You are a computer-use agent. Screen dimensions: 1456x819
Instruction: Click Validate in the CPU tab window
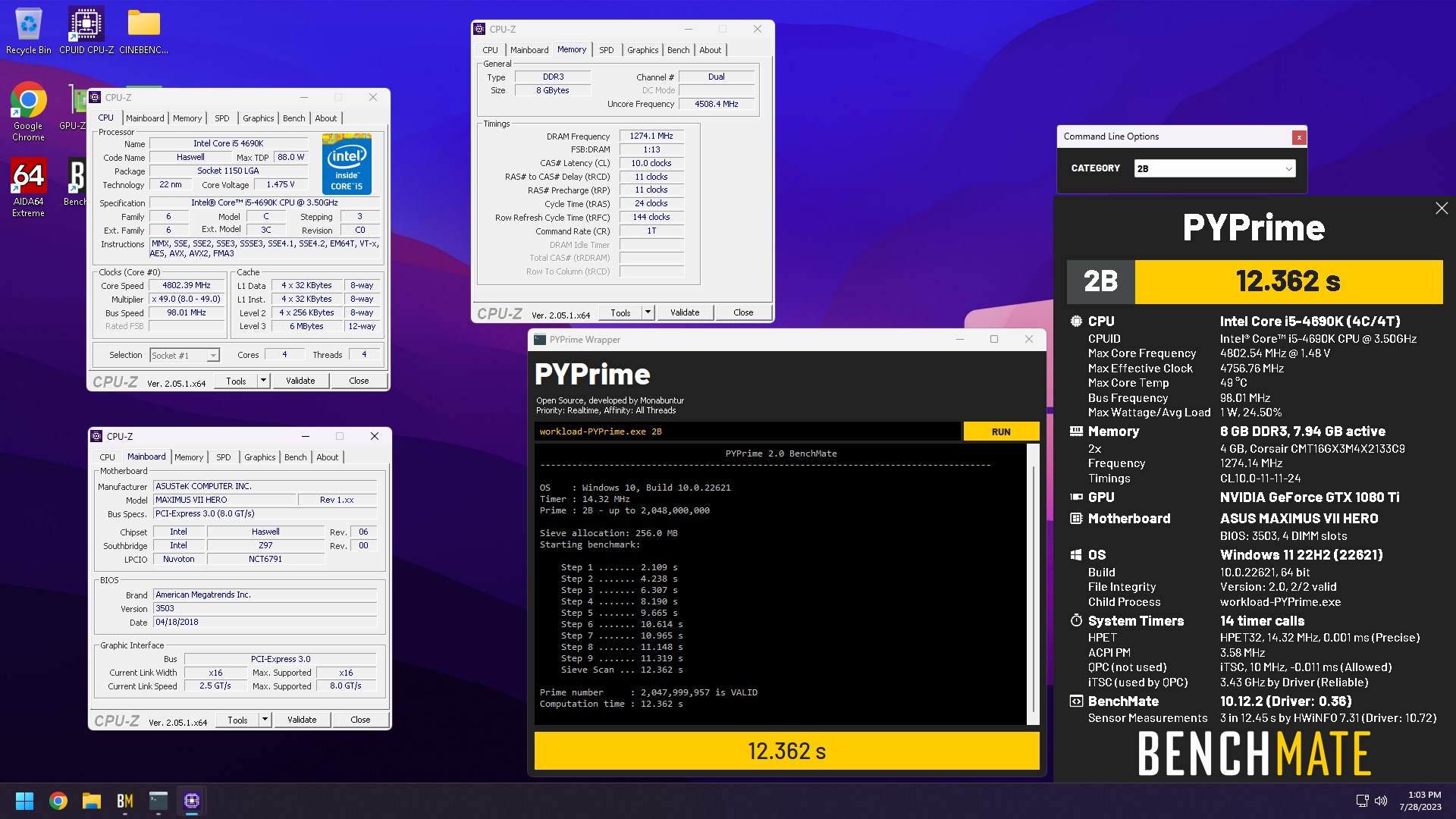click(x=300, y=381)
